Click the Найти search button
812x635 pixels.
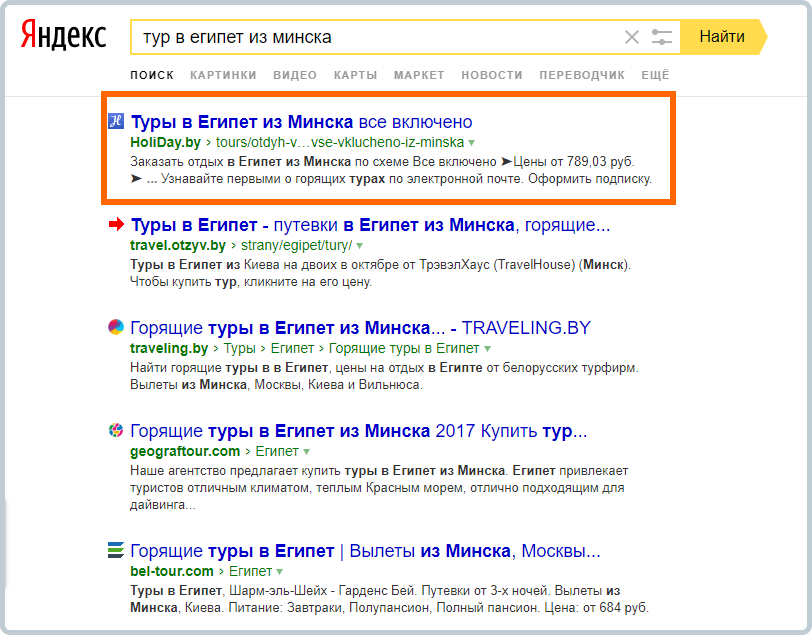(723, 37)
